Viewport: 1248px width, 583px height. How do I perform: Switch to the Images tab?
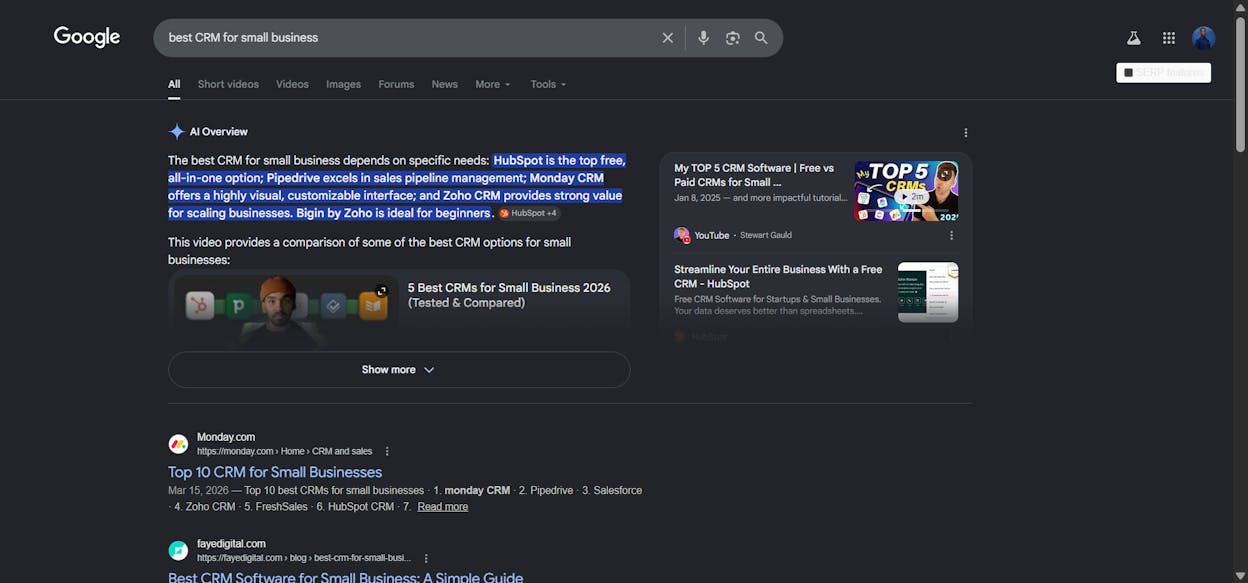[343, 84]
